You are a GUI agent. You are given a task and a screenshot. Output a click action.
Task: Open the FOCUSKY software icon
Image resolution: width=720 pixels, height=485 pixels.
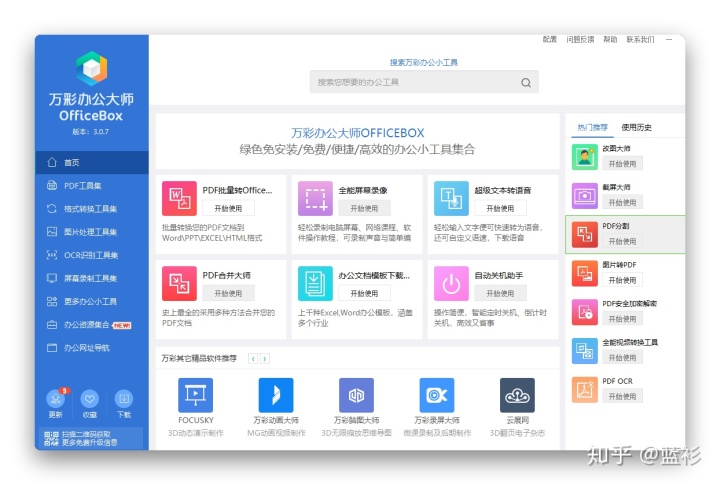point(196,395)
